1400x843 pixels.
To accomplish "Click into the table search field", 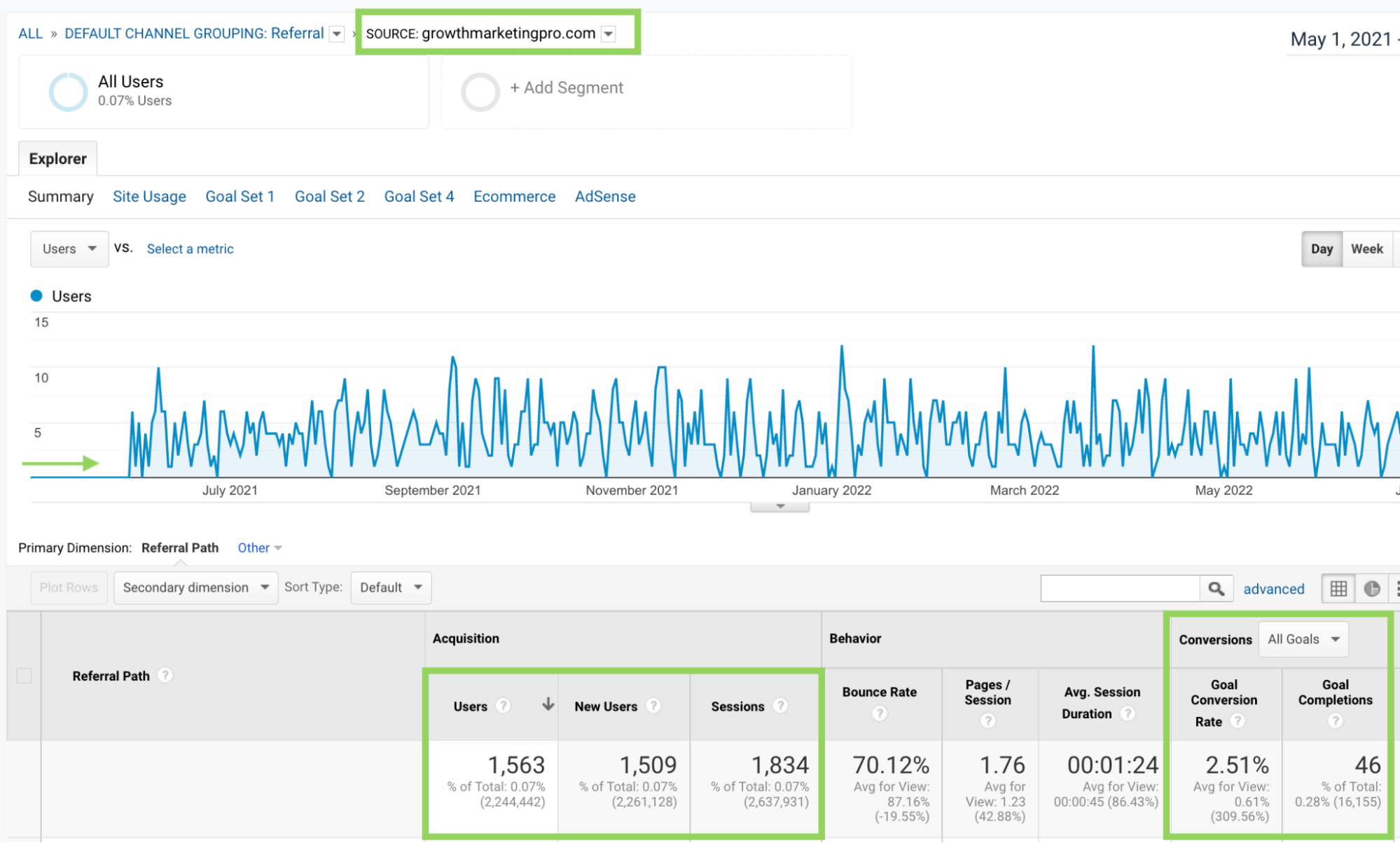I will pyautogui.click(x=1119, y=589).
